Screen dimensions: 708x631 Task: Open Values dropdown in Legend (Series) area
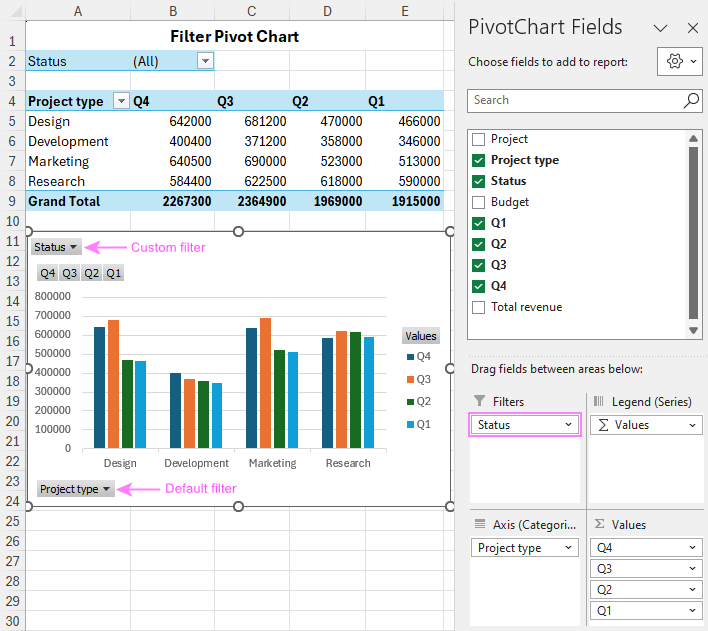(x=692, y=425)
